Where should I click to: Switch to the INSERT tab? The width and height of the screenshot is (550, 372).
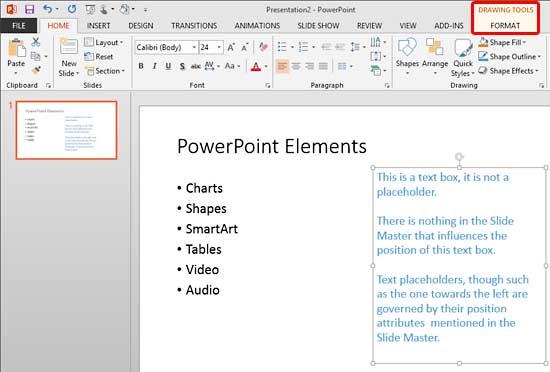point(99,26)
